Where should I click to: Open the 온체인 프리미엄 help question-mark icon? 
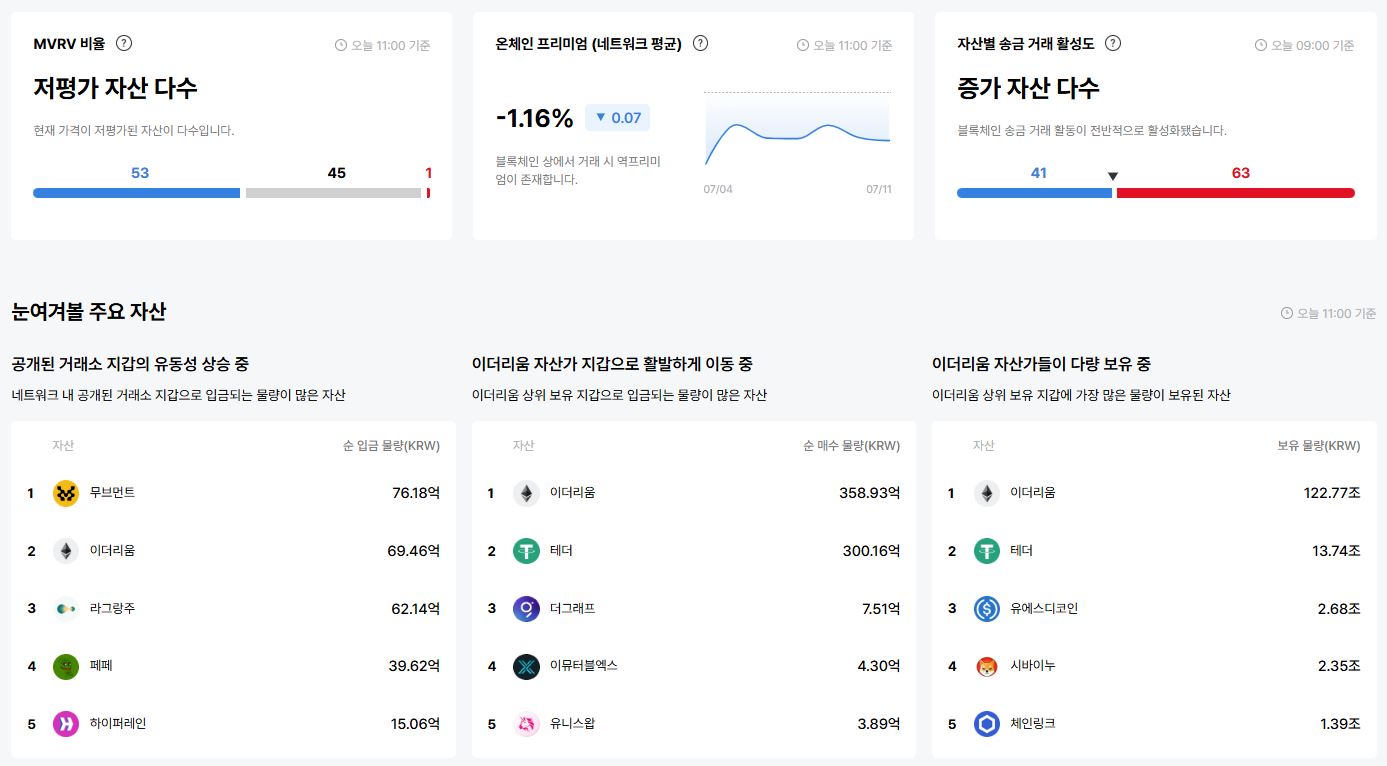coord(701,43)
